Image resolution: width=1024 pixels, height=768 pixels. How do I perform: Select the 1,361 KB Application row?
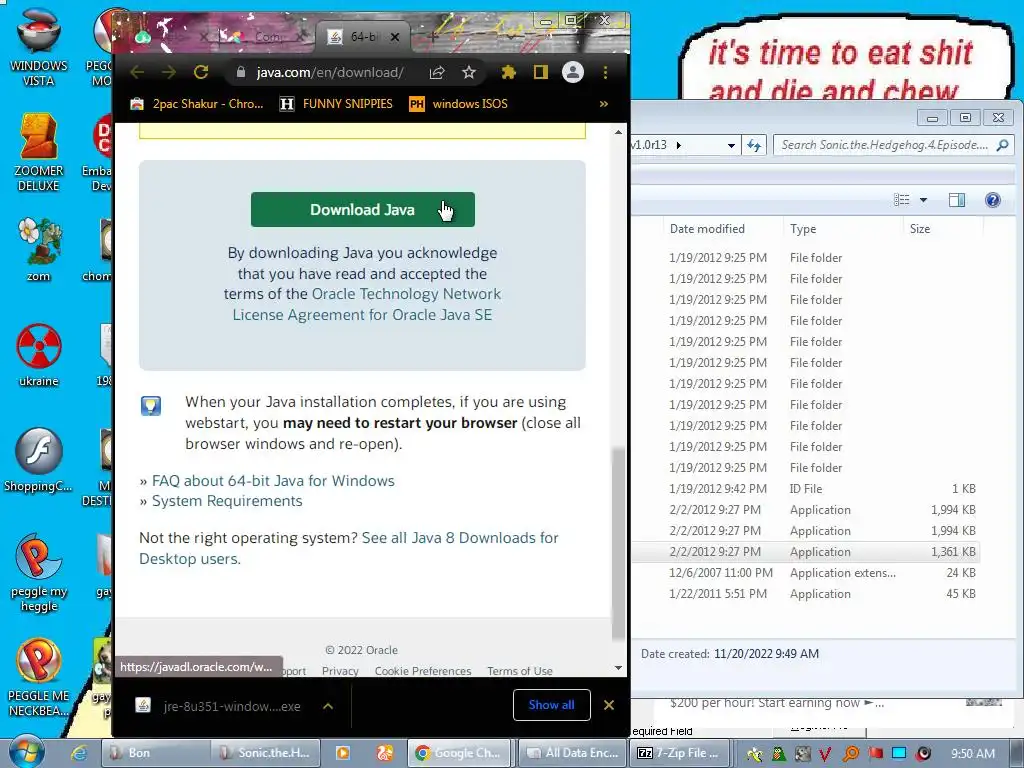click(x=805, y=552)
